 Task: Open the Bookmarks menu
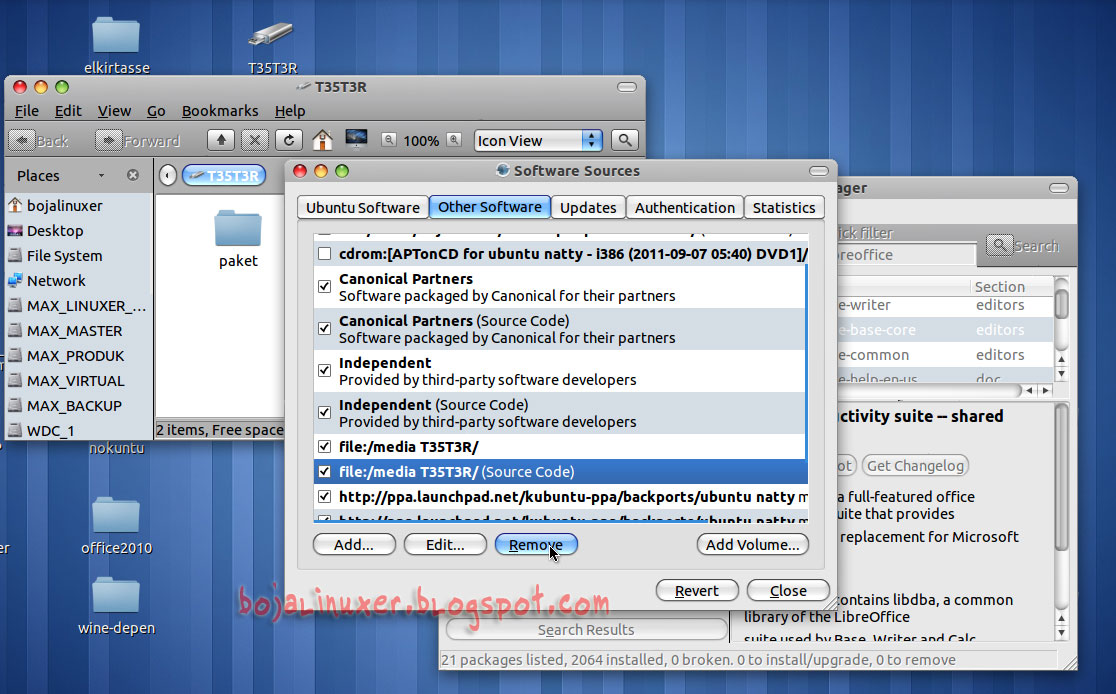click(220, 111)
